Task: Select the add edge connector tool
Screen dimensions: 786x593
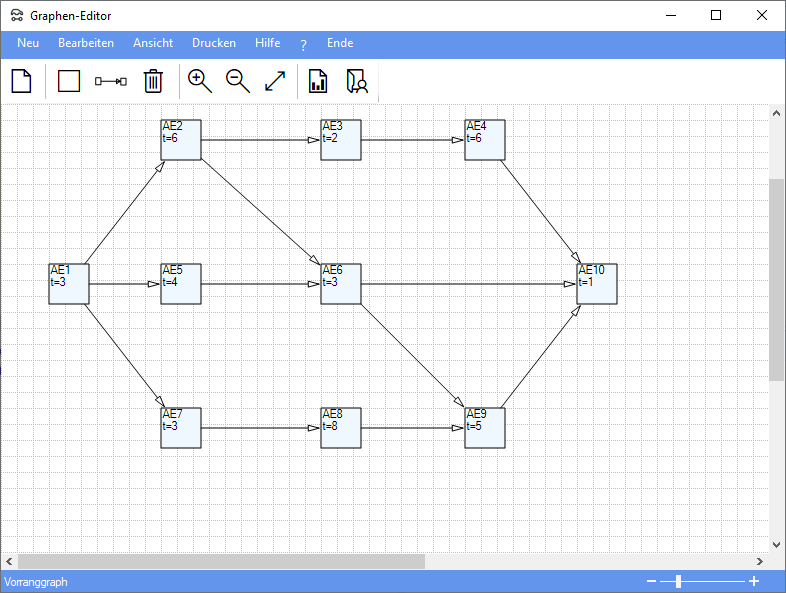Action: coord(111,81)
